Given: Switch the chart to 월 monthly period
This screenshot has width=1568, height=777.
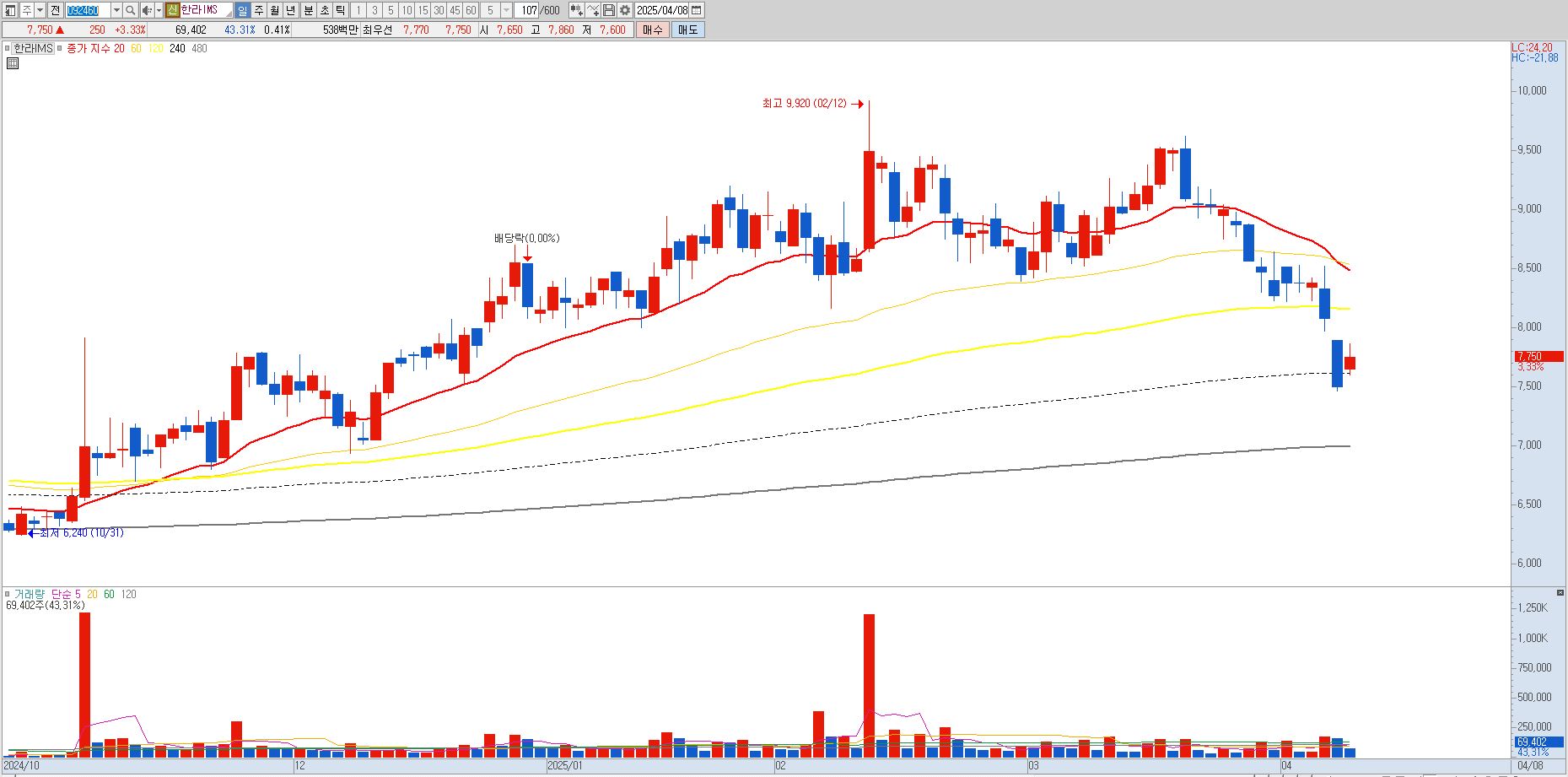Looking at the screenshot, I should (275, 10).
